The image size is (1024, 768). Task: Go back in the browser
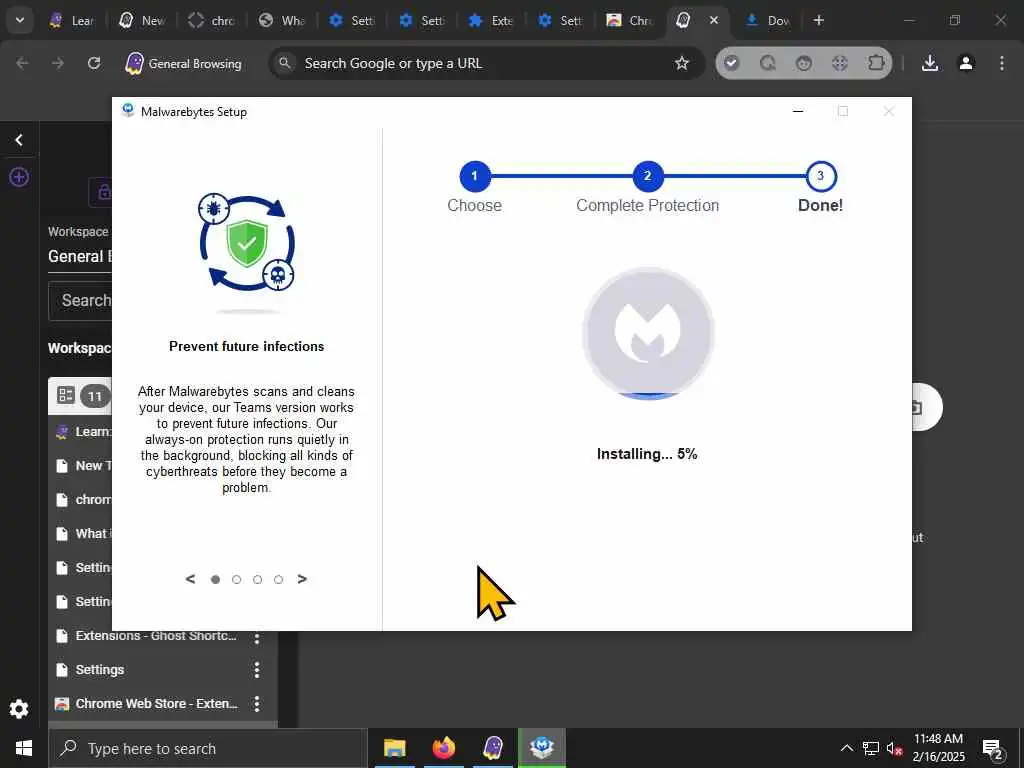coord(22,63)
